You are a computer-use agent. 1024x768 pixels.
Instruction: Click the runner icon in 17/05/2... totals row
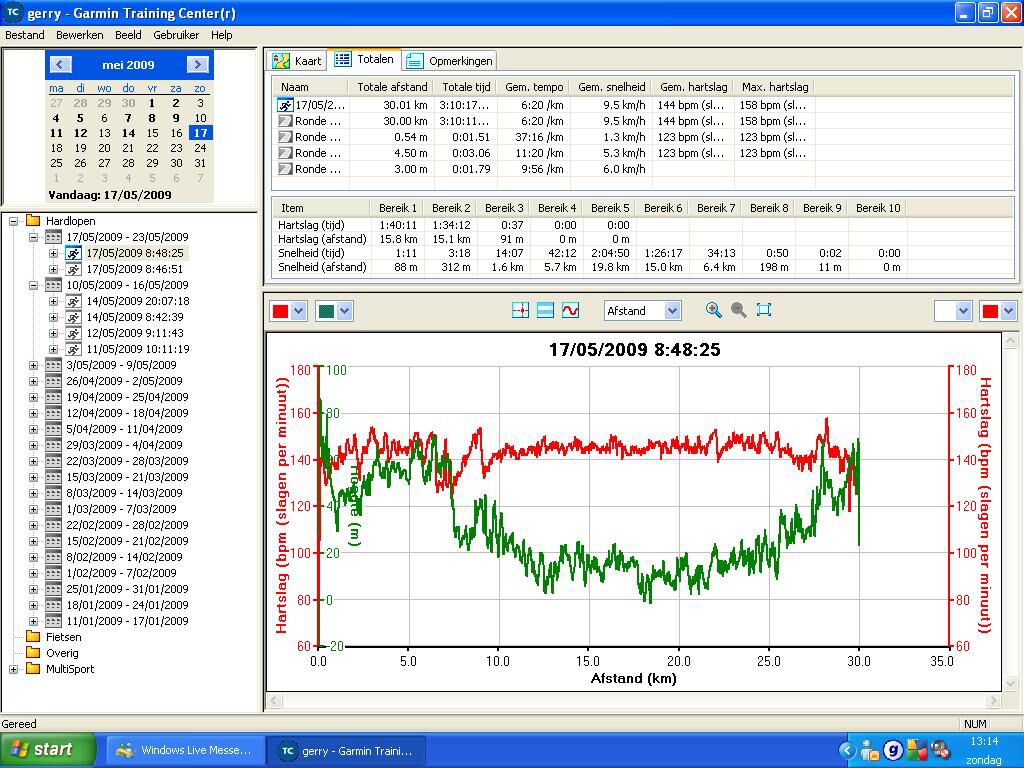coord(285,105)
